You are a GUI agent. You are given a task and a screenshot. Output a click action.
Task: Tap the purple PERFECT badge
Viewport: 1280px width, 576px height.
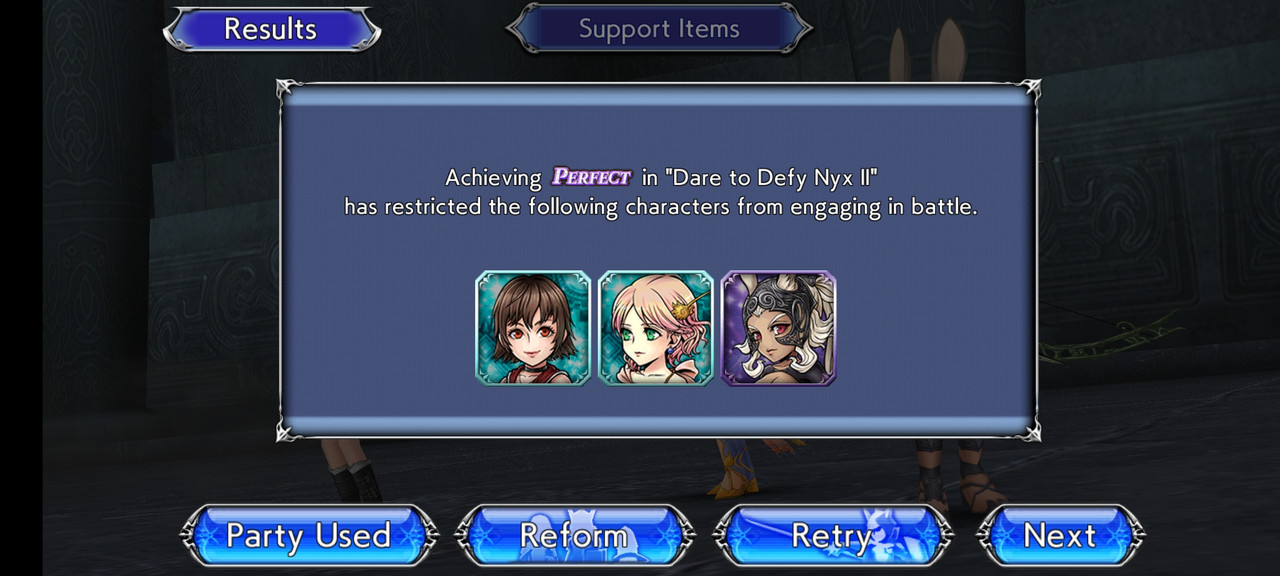(x=591, y=178)
